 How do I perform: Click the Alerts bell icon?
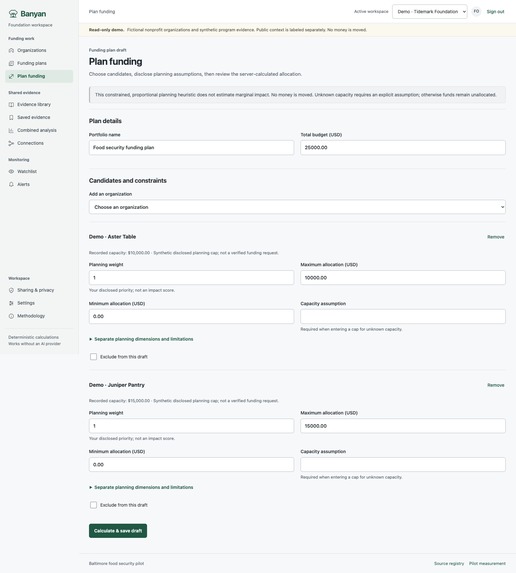click(x=11, y=185)
